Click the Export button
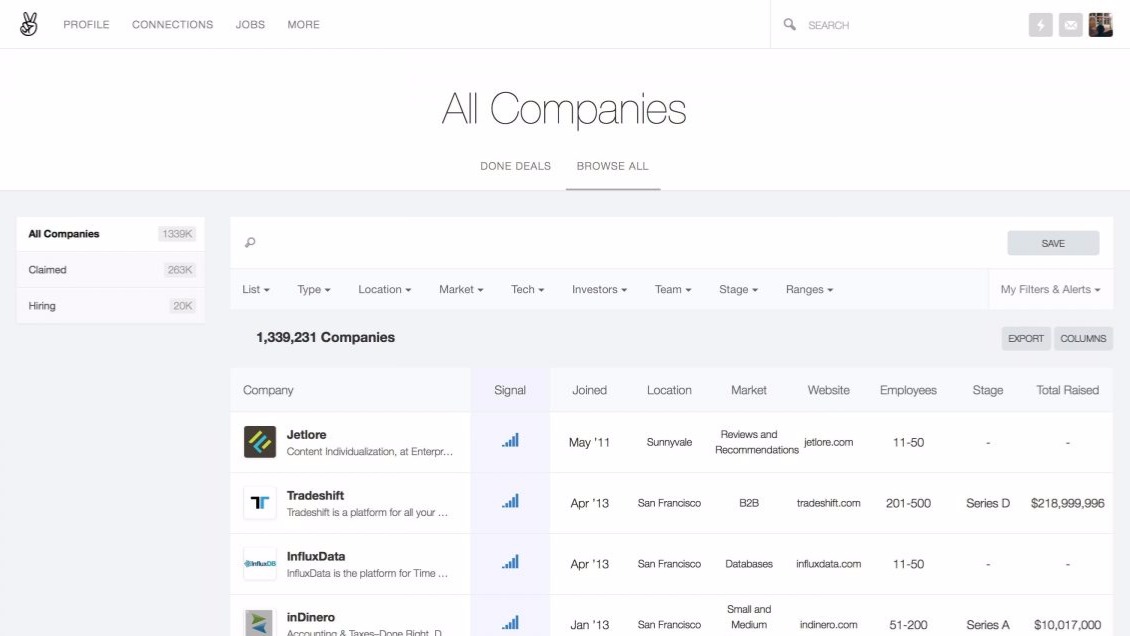Viewport: 1130px width, 636px height. (x=1026, y=339)
